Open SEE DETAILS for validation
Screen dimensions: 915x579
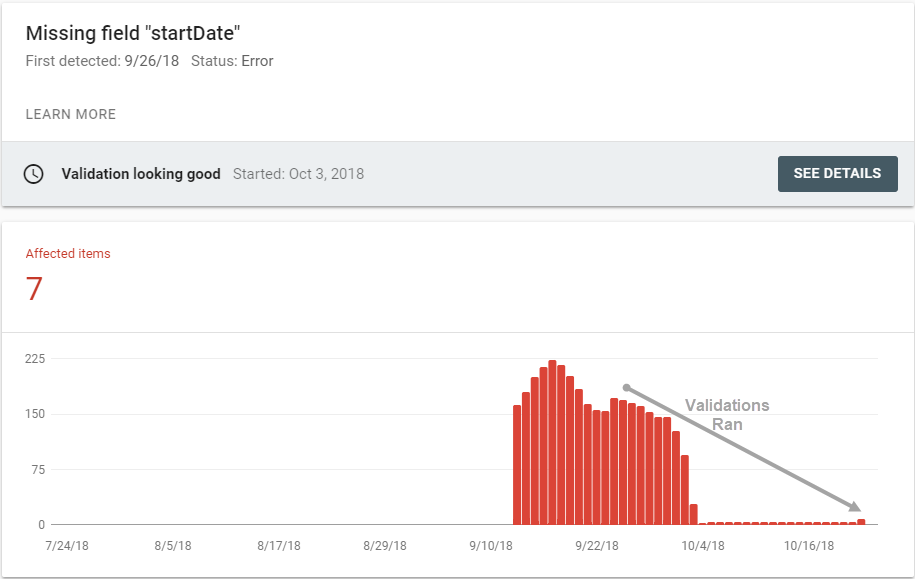[x=837, y=173]
